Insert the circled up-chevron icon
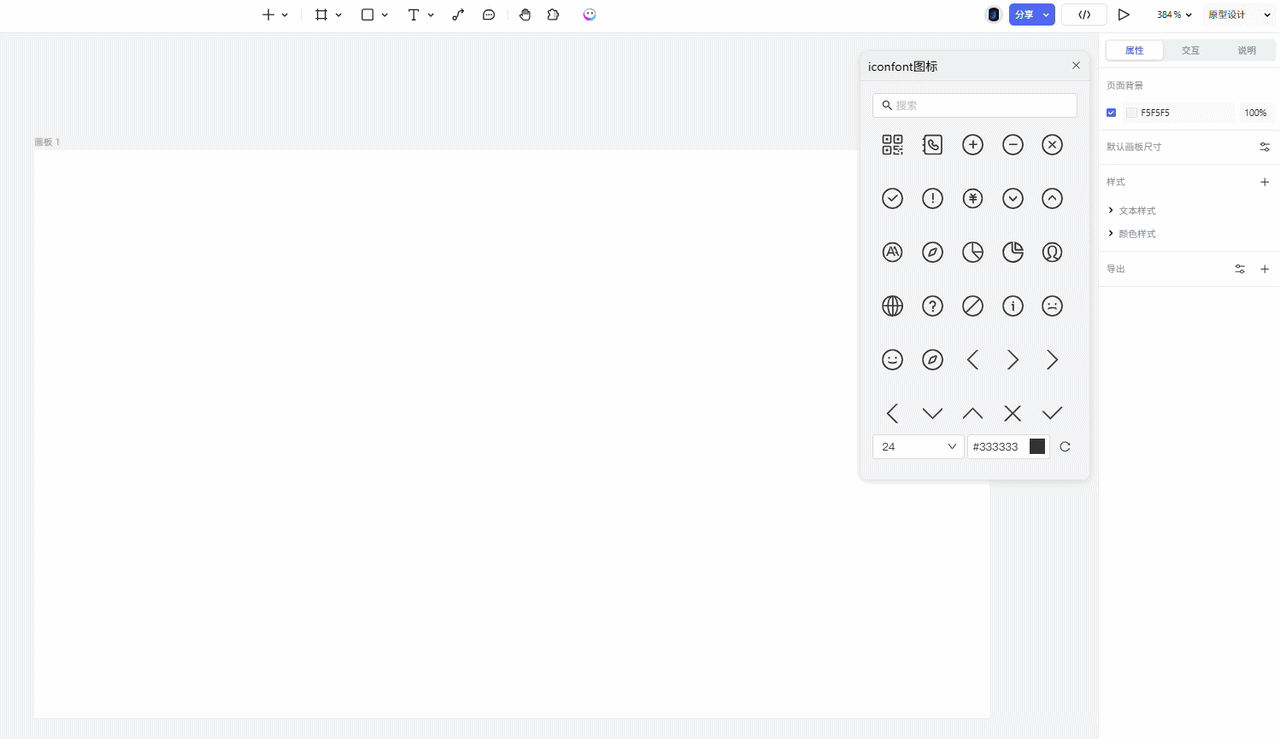The height and width of the screenshot is (739, 1280). click(1052, 199)
